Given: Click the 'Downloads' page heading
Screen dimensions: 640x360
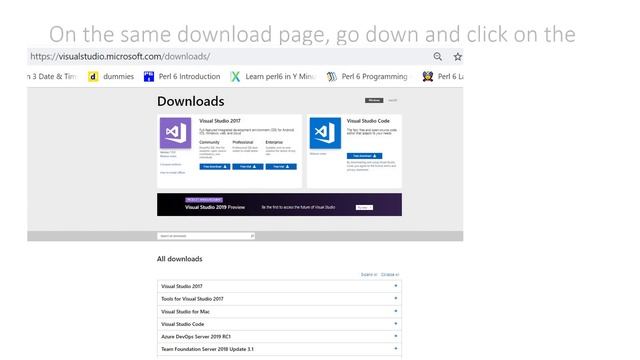Looking at the screenshot, I should 191,101.
